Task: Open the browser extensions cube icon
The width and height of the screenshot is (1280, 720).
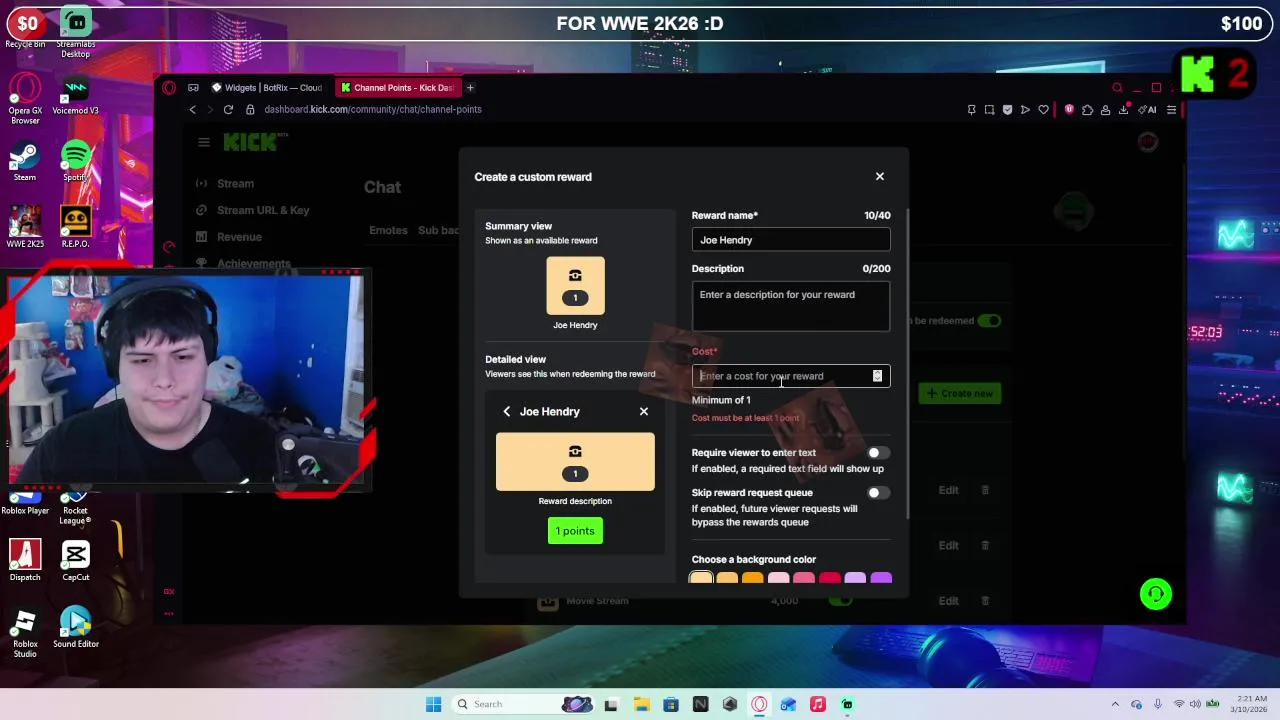Action: click(1087, 110)
